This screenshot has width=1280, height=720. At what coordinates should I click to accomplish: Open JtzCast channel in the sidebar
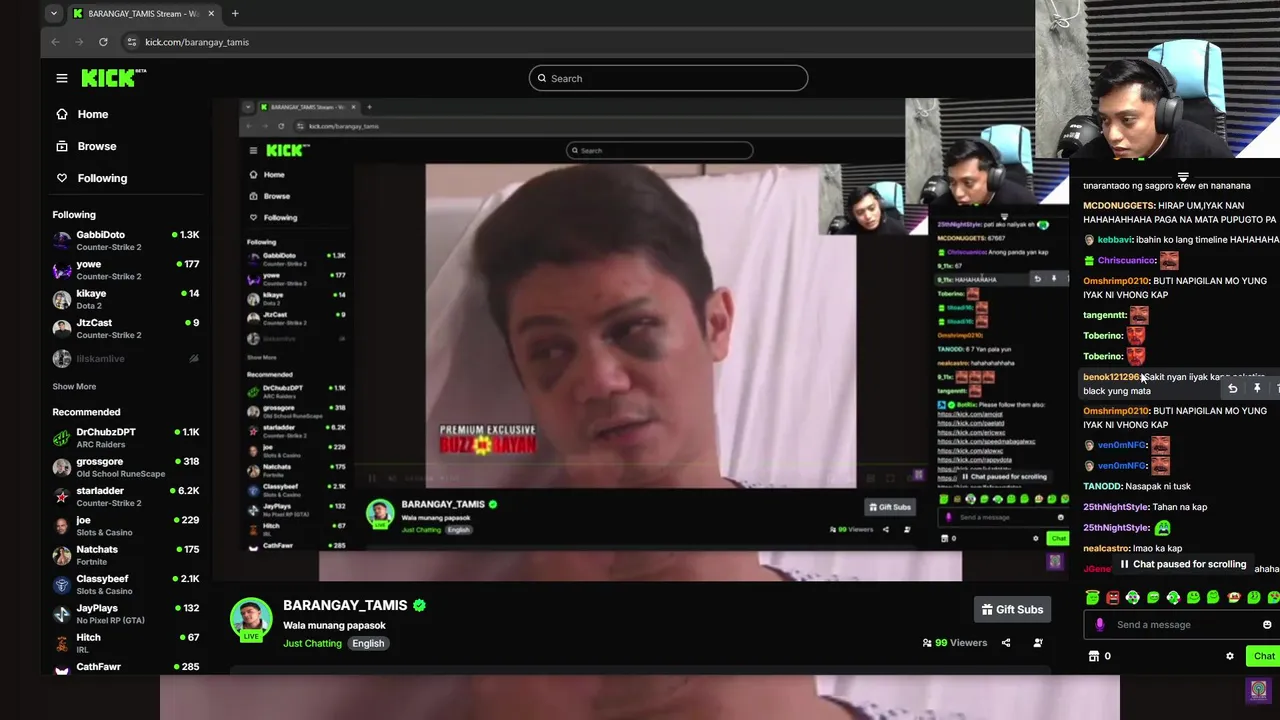126,328
